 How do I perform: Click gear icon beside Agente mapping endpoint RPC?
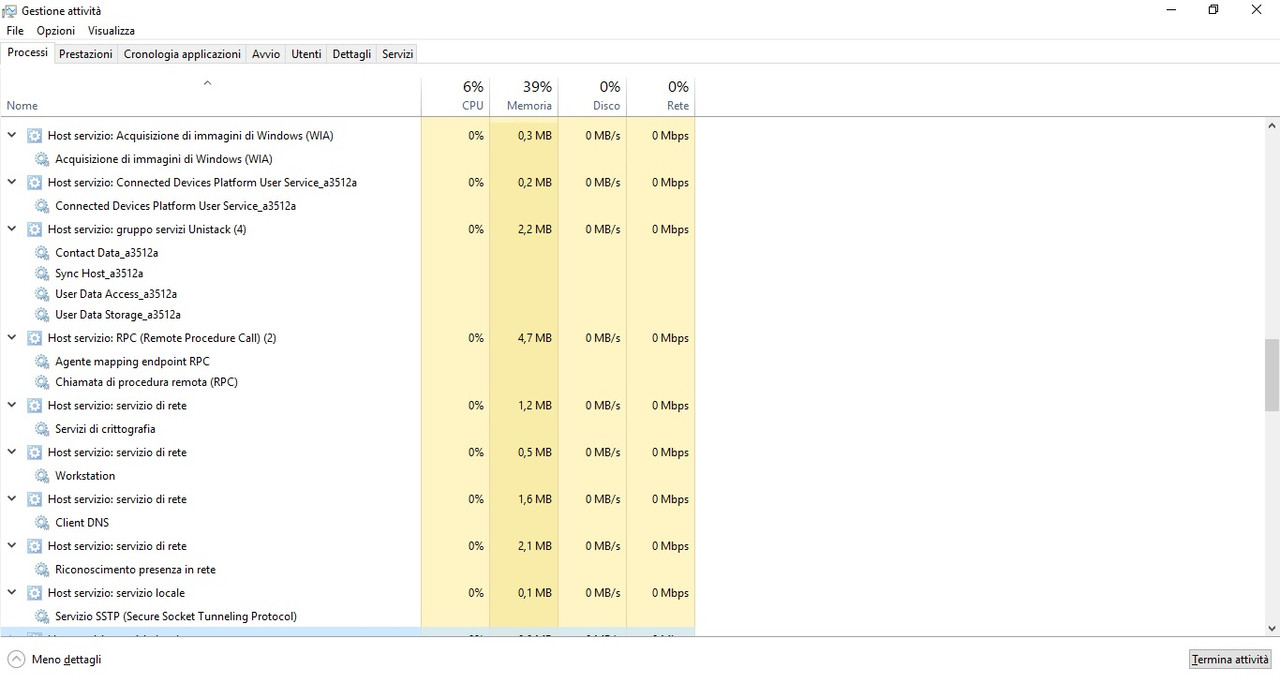(x=42, y=362)
